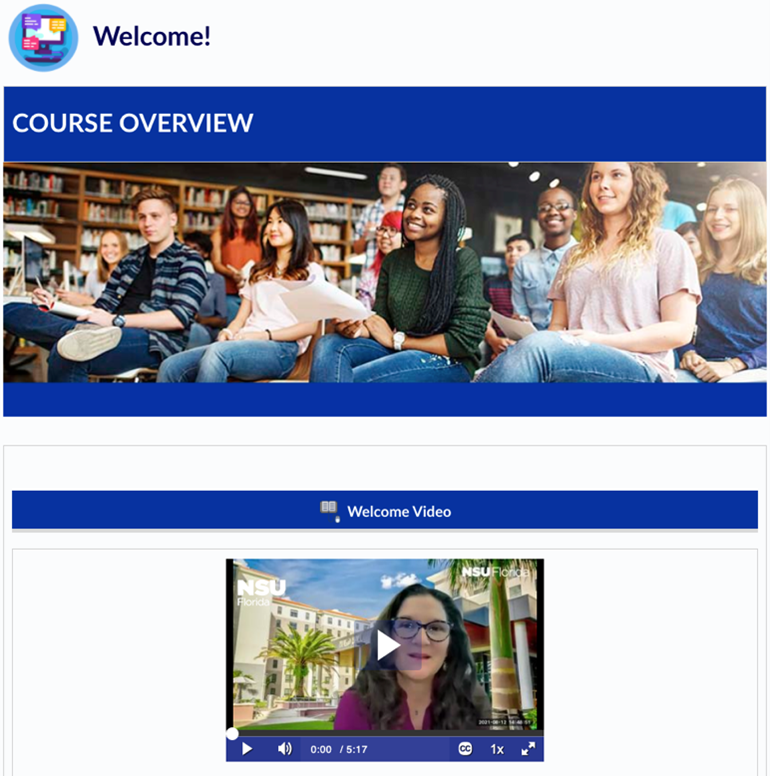Click the 5:17 total duration label

[x=353, y=750]
